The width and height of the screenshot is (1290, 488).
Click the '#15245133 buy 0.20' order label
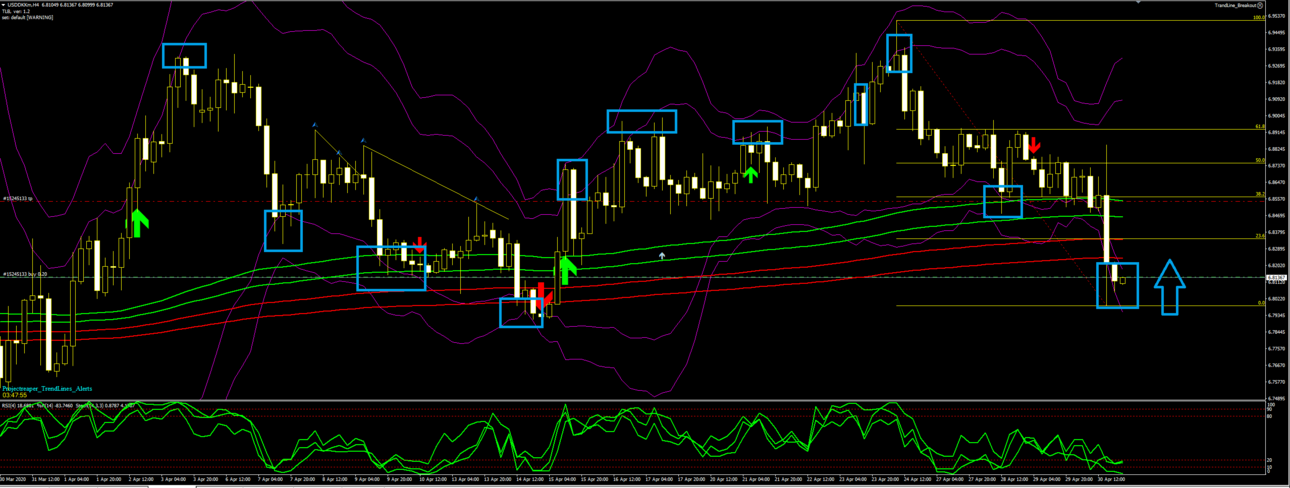[x=23, y=273]
